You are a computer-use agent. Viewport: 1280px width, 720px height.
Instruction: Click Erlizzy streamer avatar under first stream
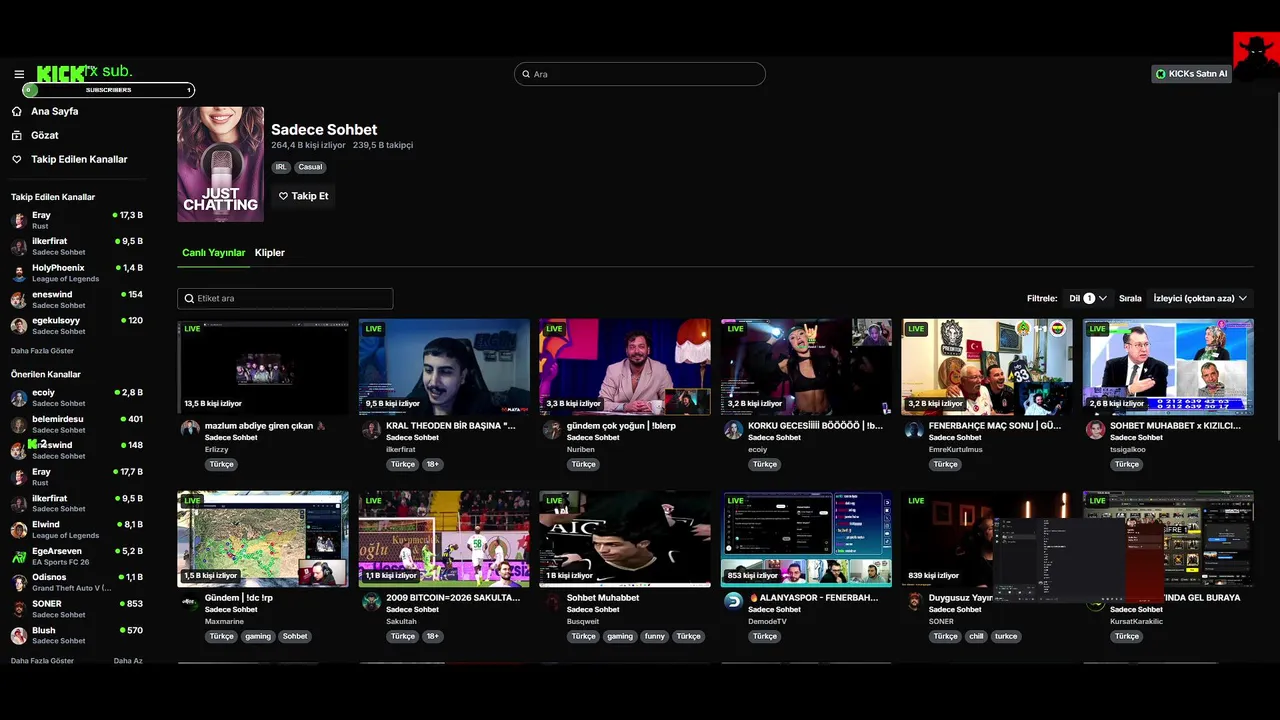[189, 429]
